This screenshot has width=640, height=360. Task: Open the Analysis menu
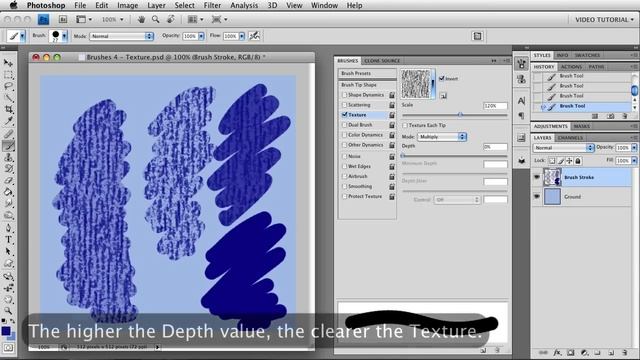coord(244,5)
